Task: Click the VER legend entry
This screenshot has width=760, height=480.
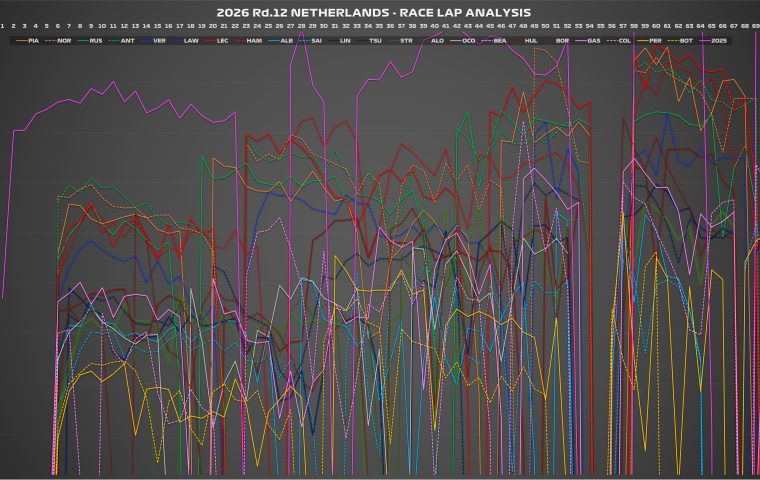Action: [x=153, y=41]
